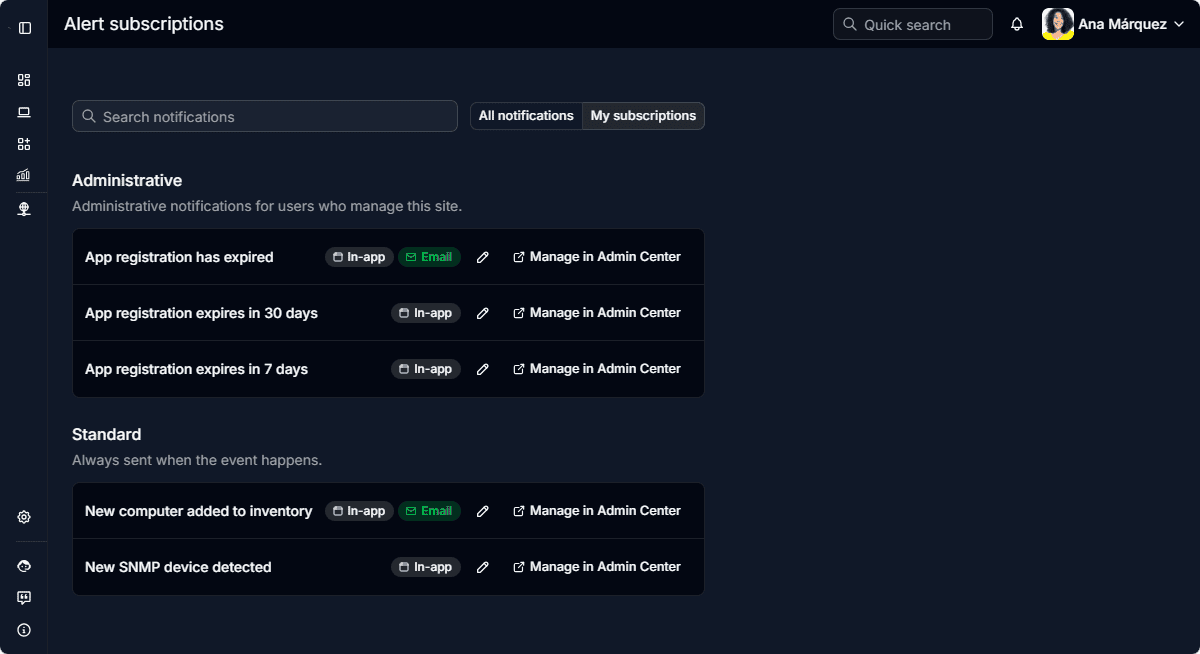
Task: Click Ana Márquez's avatar picture
Action: pyautogui.click(x=1058, y=24)
